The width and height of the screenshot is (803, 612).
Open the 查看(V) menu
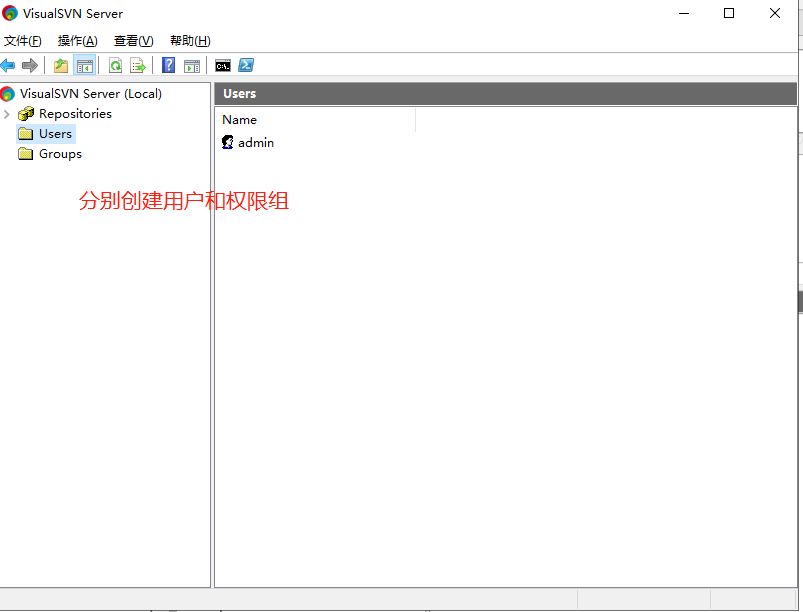pos(133,41)
